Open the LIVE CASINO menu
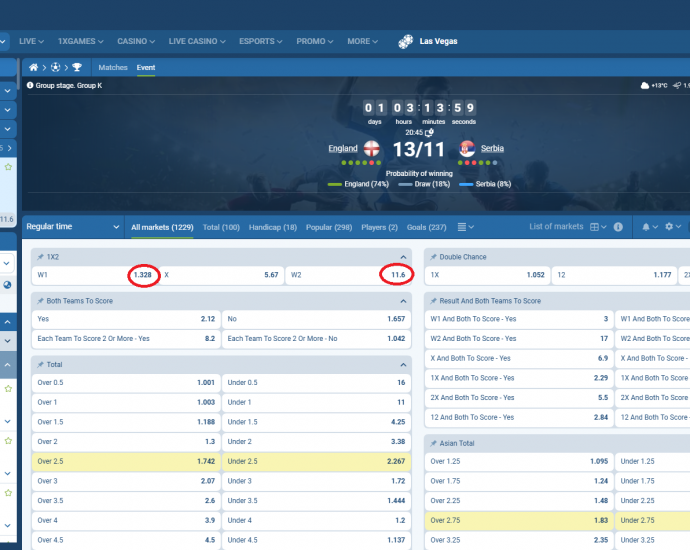 (x=197, y=41)
